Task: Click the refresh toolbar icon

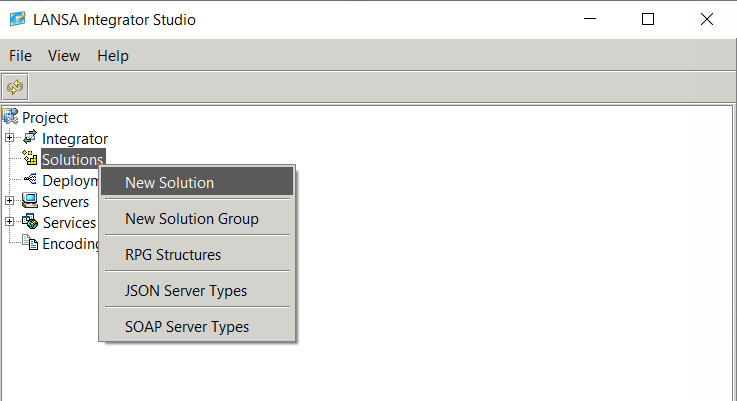Action: 15,87
